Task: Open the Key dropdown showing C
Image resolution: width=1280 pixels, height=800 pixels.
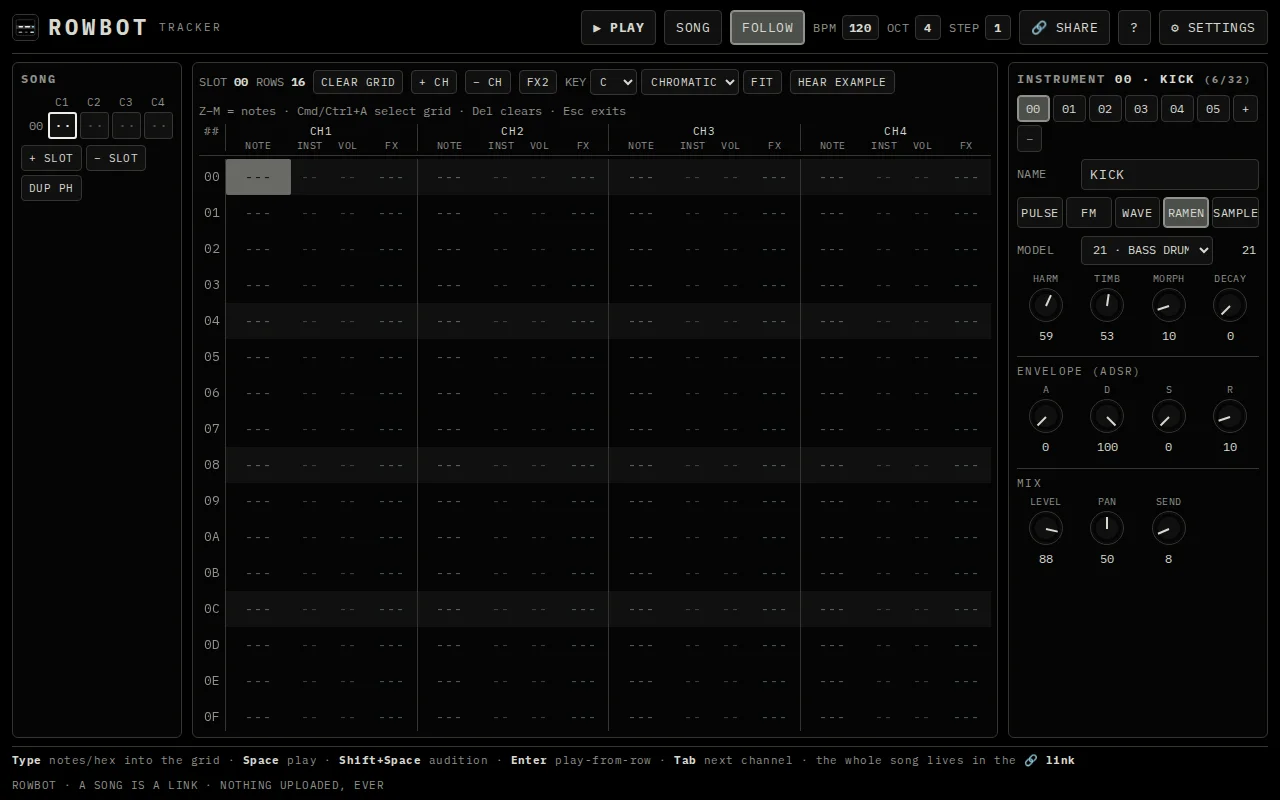Action: pos(613,82)
